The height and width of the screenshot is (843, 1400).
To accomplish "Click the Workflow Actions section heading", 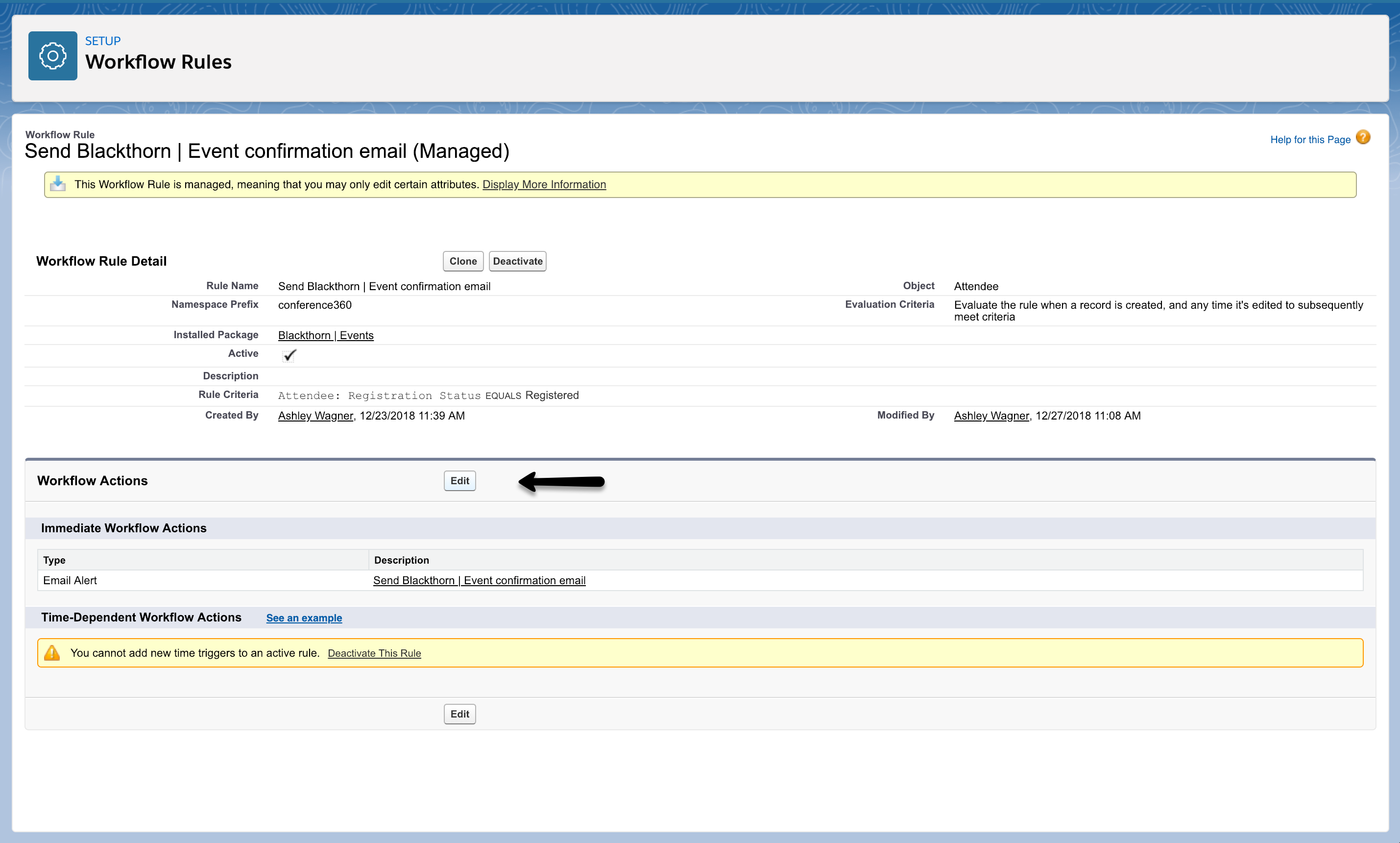I will (x=93, y=481).
